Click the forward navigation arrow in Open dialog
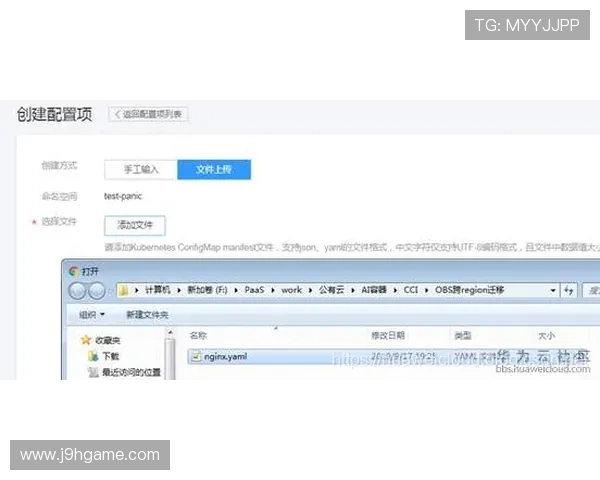The image size is (600, 480). tap(97, 291)
